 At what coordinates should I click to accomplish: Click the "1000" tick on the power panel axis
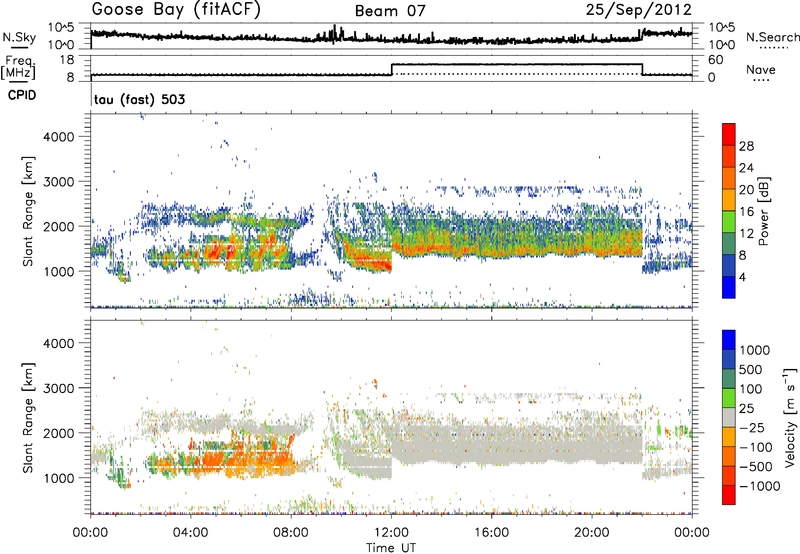pos(58,271)
